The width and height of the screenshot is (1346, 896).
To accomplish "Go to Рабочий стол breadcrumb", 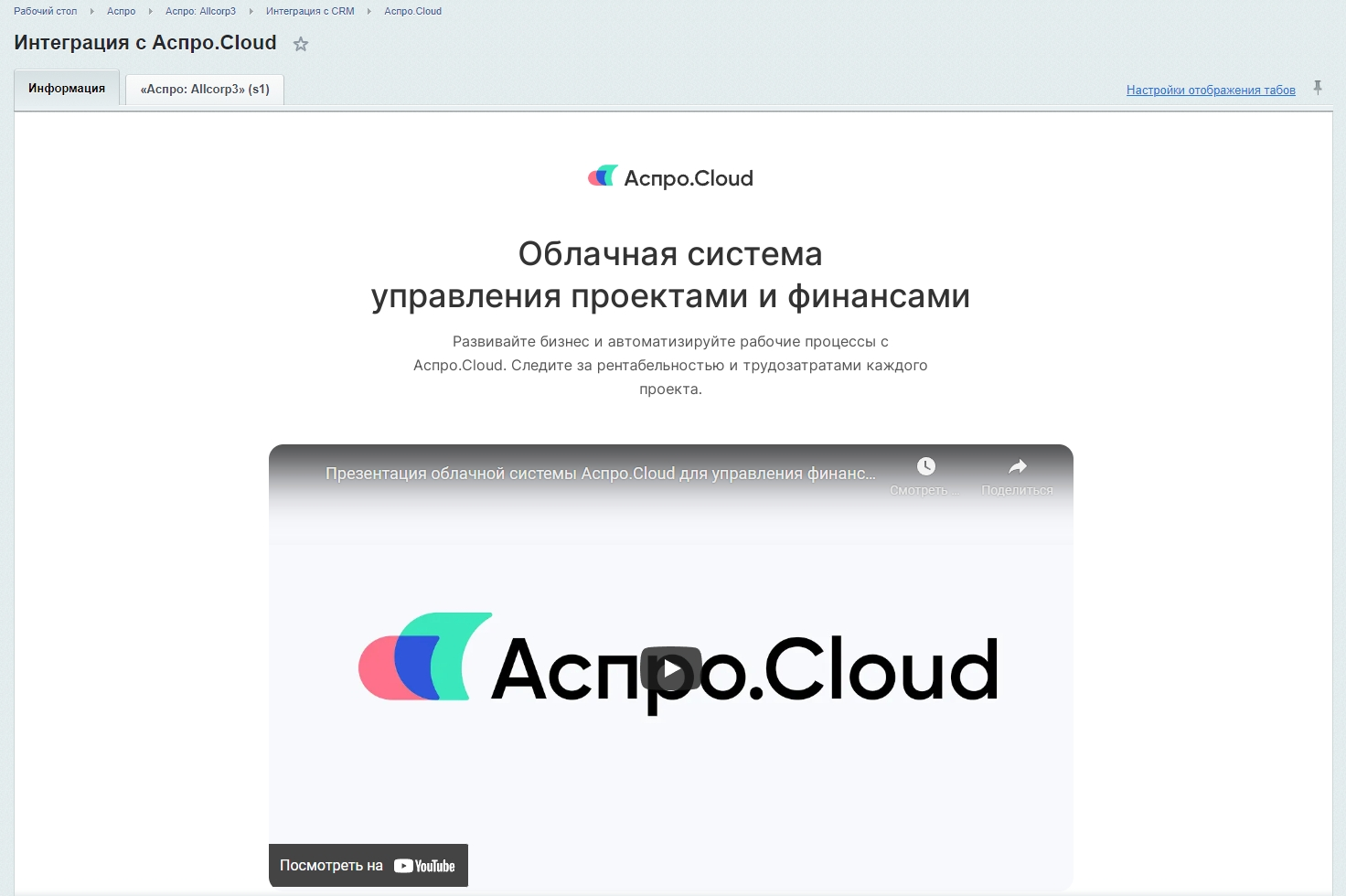I will click(46, 11).
